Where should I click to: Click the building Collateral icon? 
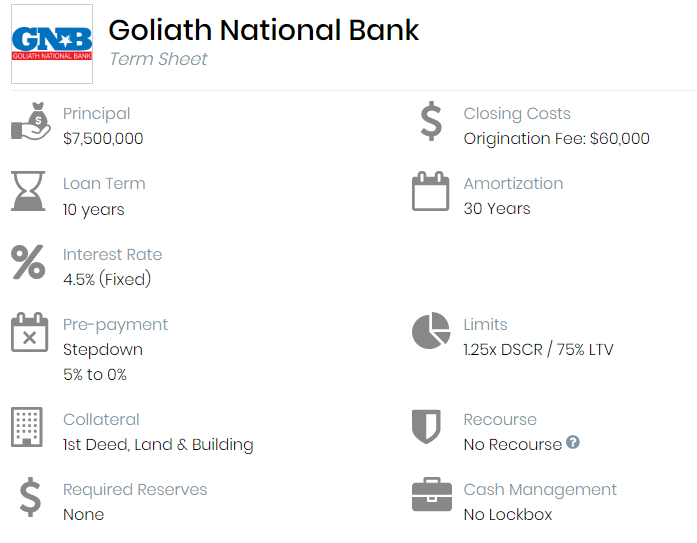point(27,427)
